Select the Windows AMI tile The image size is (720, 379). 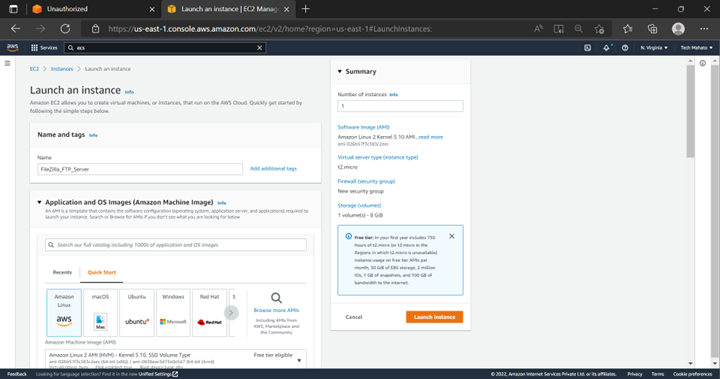click(173, 312)
